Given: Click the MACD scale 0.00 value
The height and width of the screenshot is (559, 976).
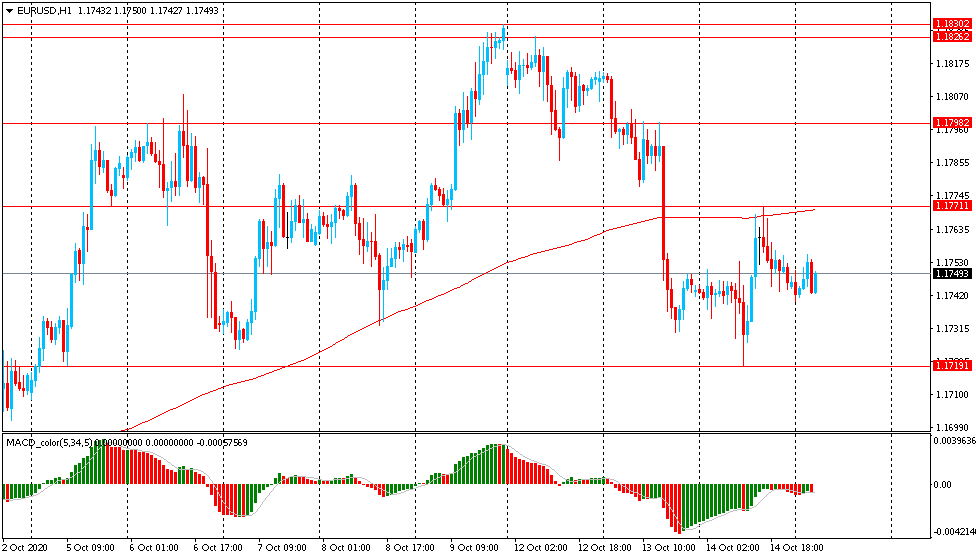Looking at the screenshot, I should (942, 484).
